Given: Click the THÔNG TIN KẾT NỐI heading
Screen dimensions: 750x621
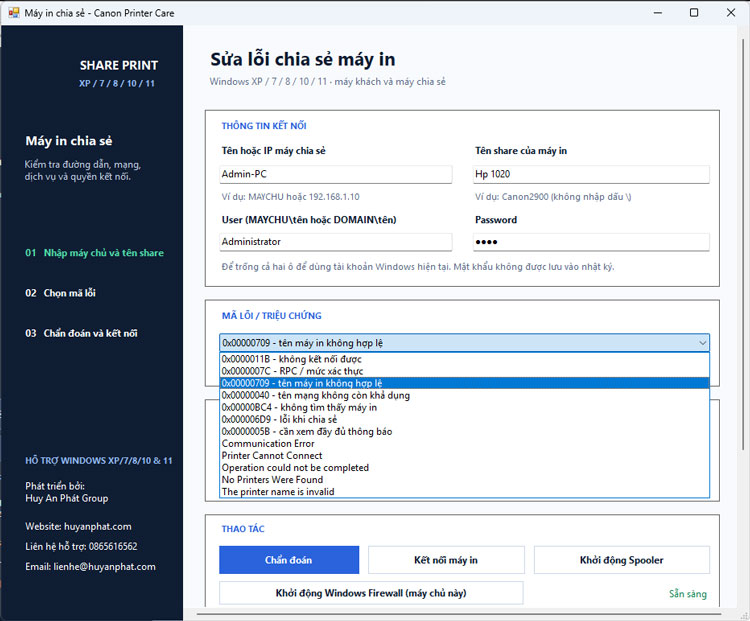Looking at the screenshot, I should [264, 126].
